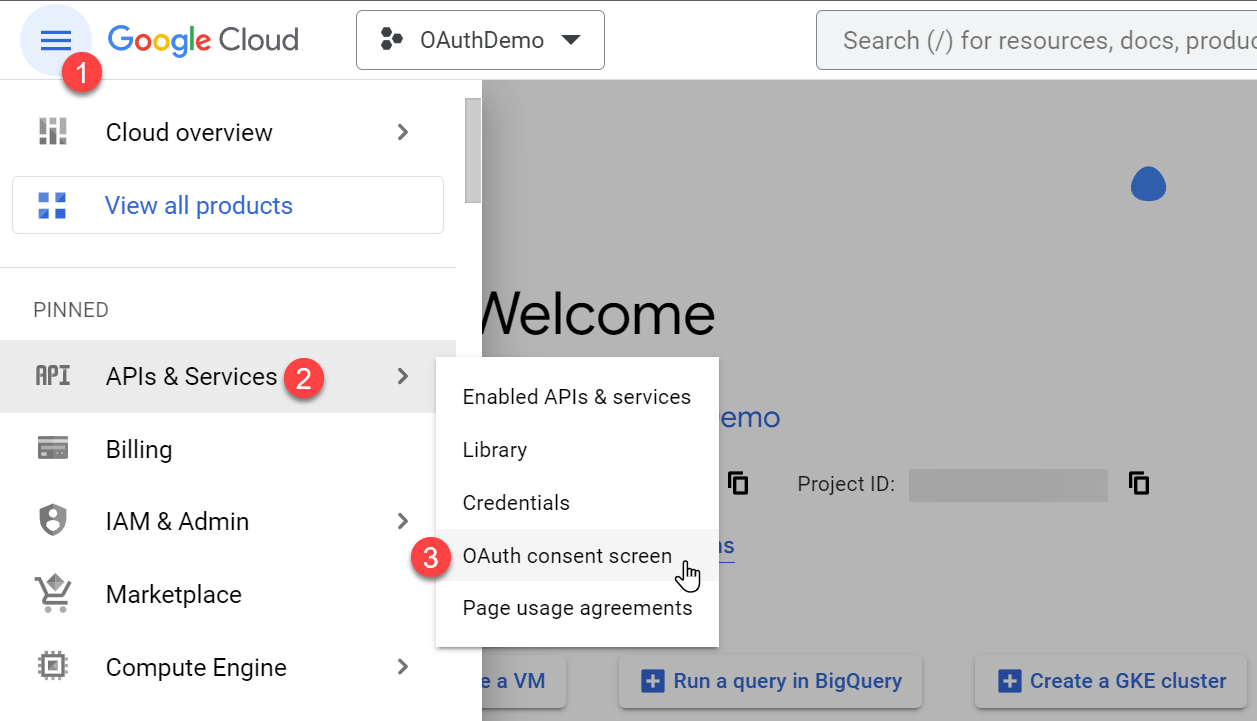Expand the Compute Engine submenu arrow
1257x721 pixels.
point(403,667)
